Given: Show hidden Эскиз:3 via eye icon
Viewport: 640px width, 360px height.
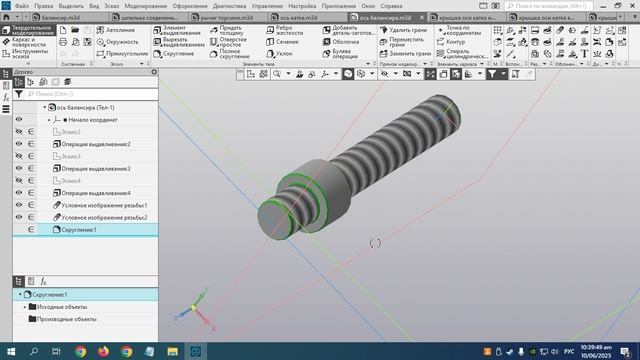Looking at the screenshot, I should (19, 156).
